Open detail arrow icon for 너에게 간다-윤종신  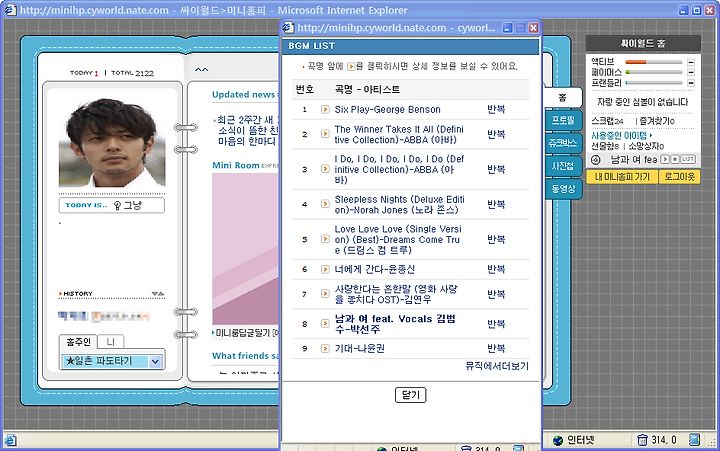[325, 269]
